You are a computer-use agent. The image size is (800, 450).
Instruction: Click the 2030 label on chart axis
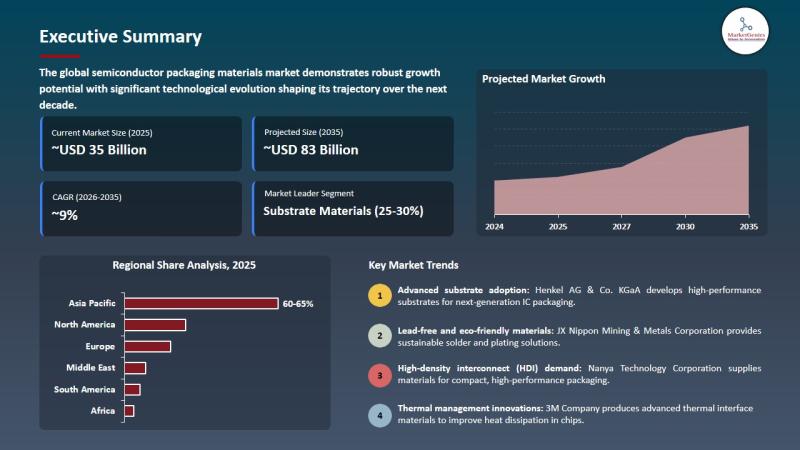point(685,228)
